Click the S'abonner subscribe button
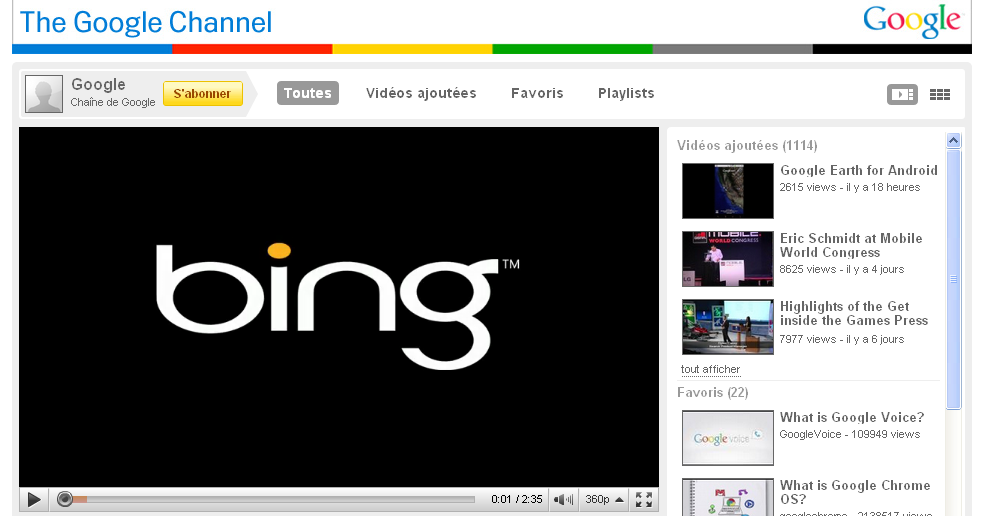 coord(202,94)
